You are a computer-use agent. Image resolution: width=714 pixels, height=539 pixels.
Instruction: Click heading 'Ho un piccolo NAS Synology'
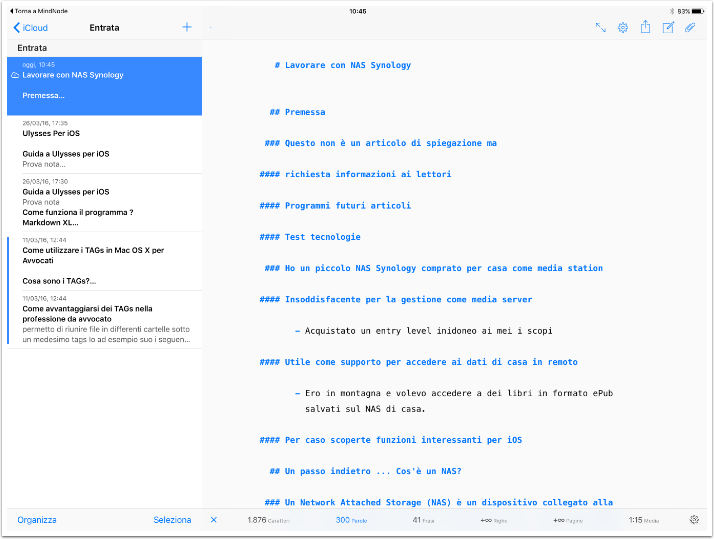[x=434, y=268]
